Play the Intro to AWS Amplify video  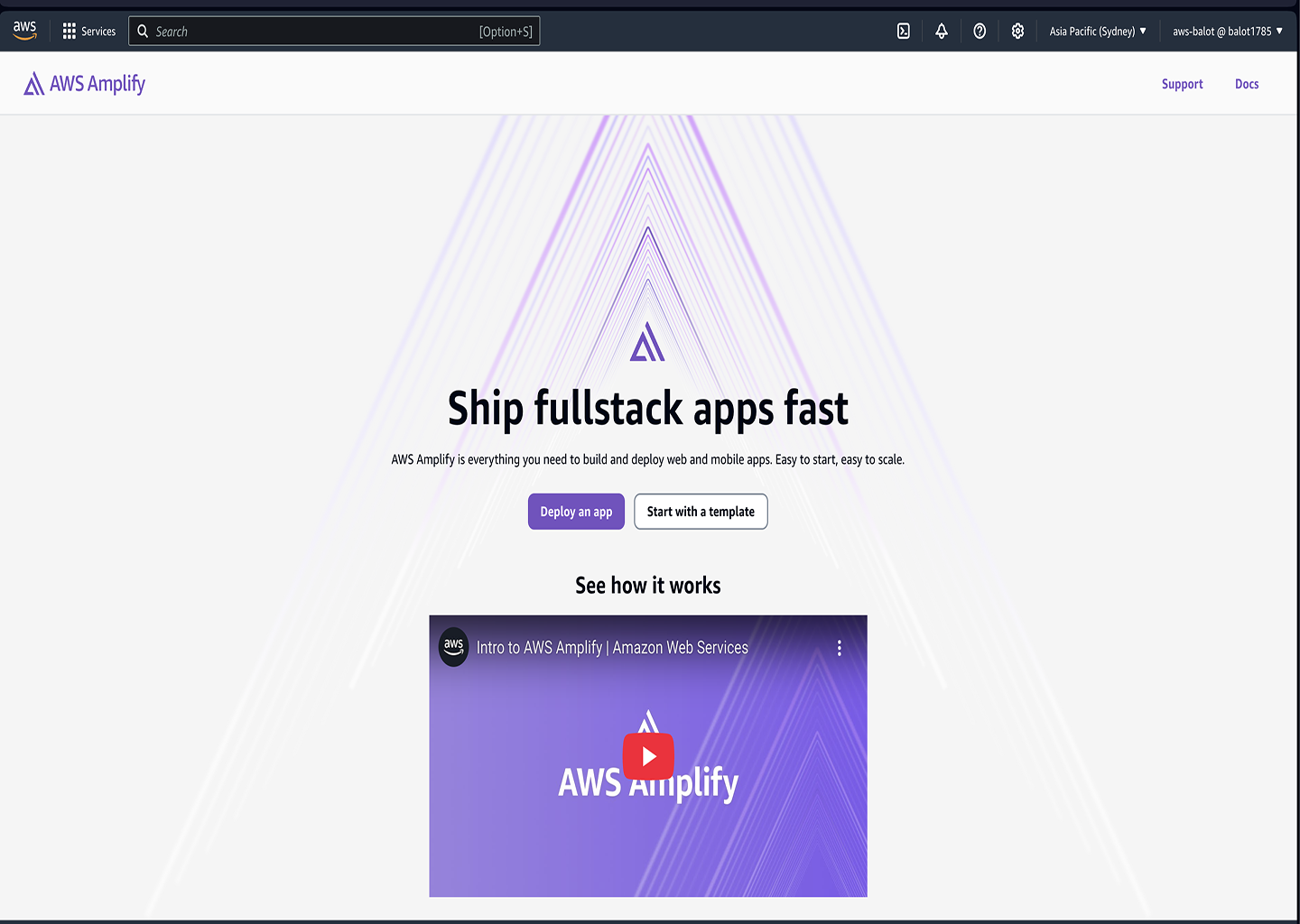pos(648,756)
